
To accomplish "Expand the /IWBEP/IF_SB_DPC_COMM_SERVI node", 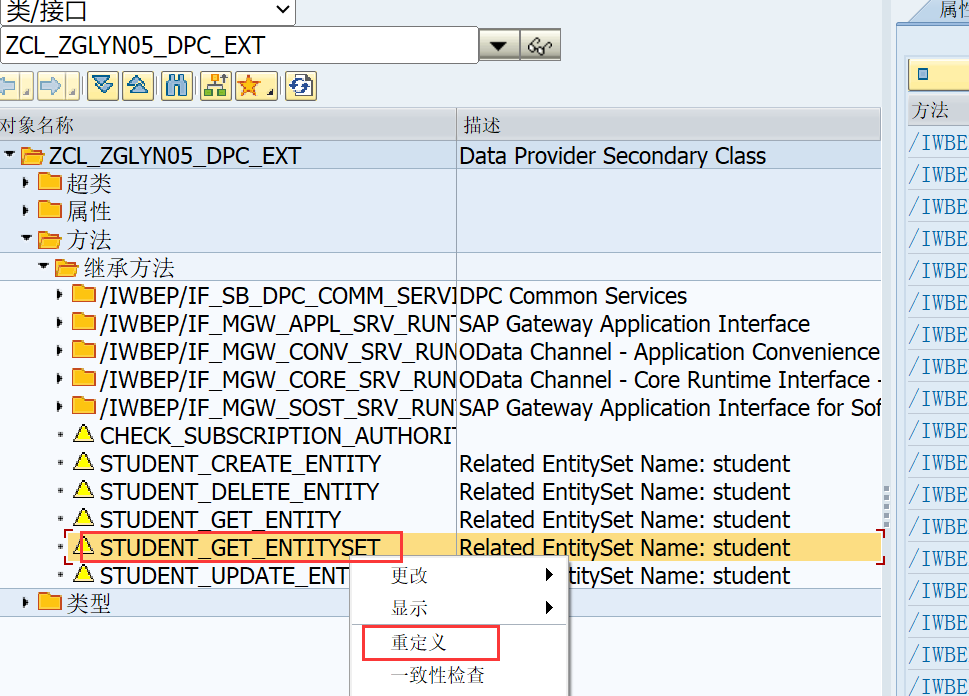I will coord(60,295).
